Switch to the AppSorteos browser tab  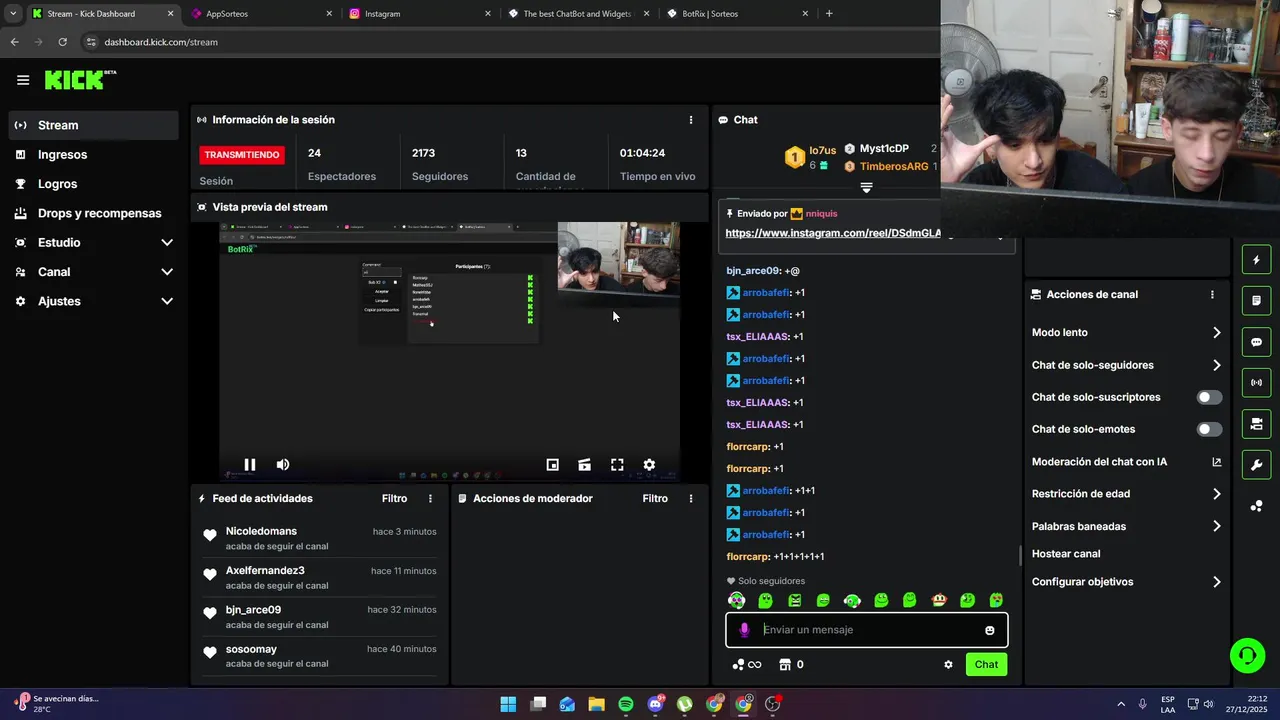pyautogui.click(x=260, y=14)
